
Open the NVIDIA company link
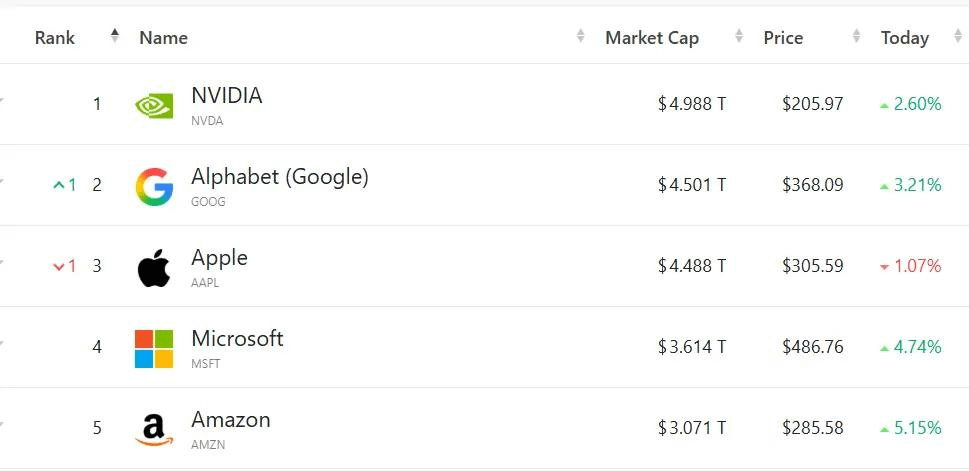tap(227, 96)
